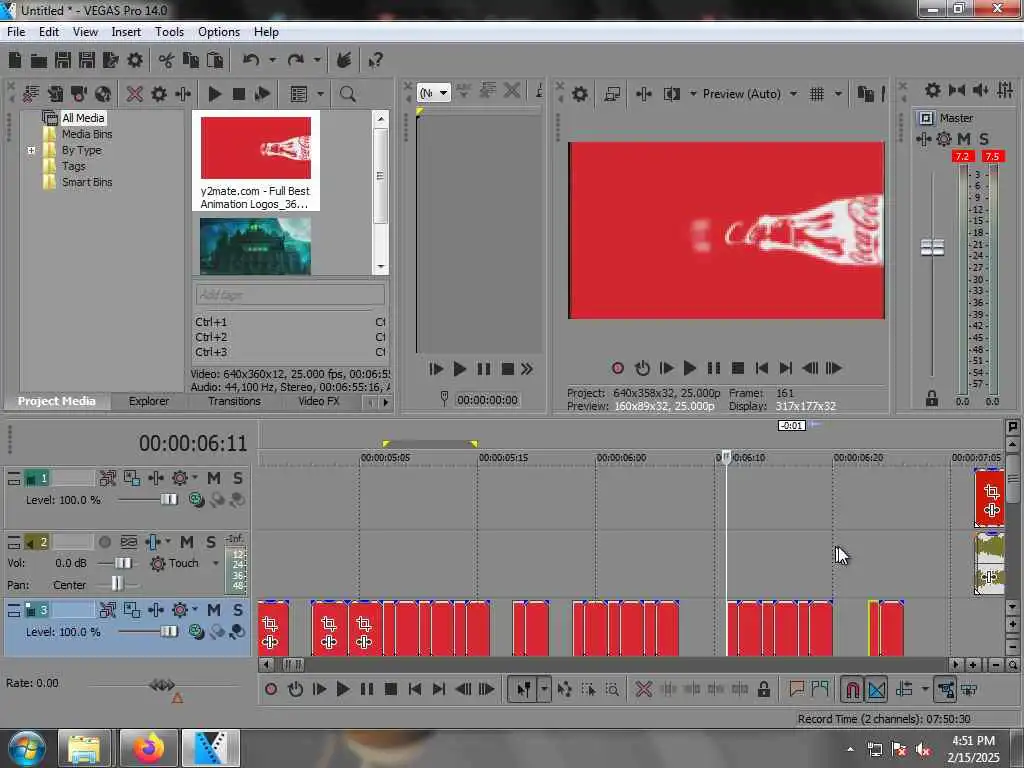Switch to the Transitions tab
Image resolution: width=1024 pixels, height=768 pixels.
pyautogui.click(x=234, y=402)
